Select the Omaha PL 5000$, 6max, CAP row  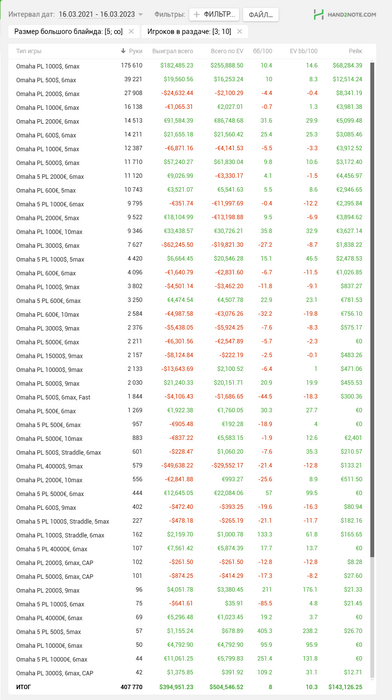tap(189, 577)
